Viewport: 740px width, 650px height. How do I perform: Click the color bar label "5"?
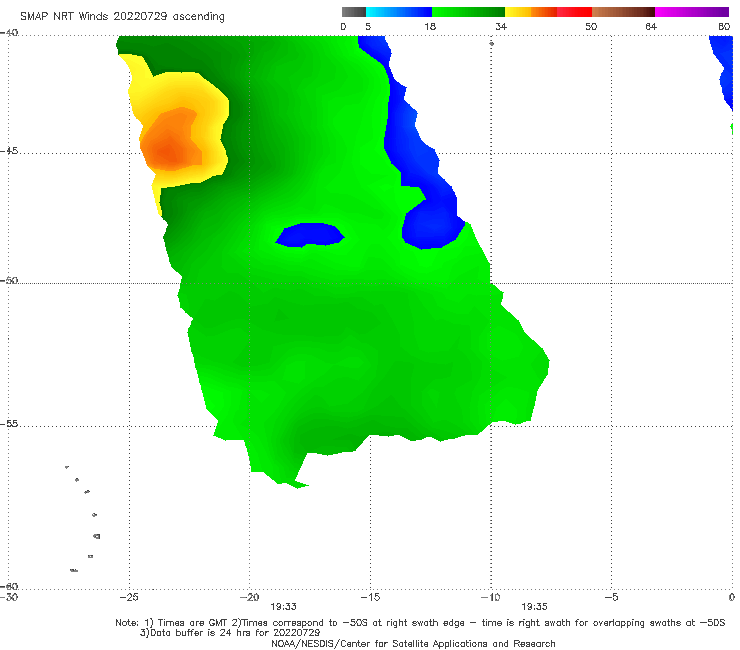(368, 27)
